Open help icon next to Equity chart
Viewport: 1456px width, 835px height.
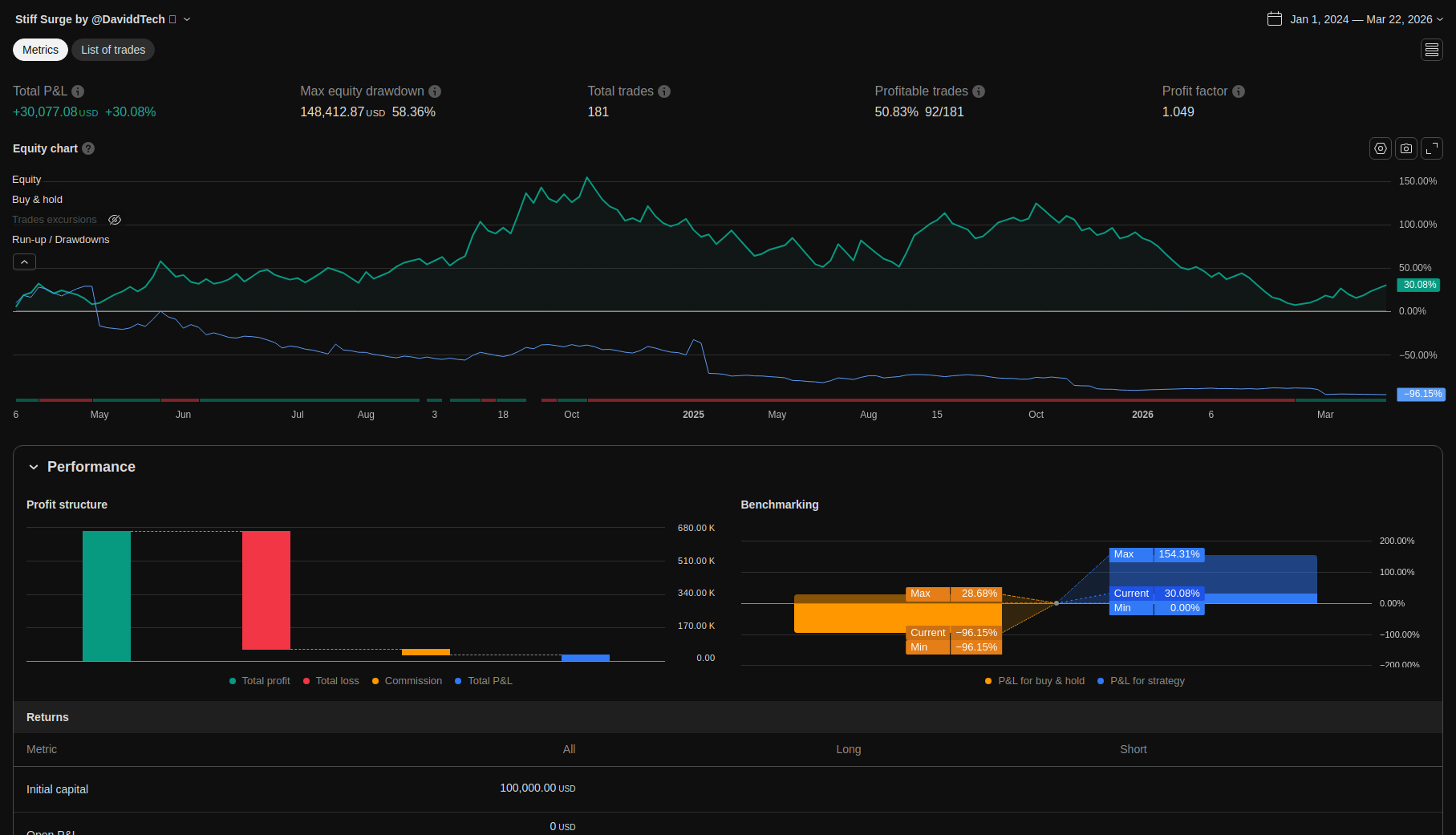click(x=88, y=148)
